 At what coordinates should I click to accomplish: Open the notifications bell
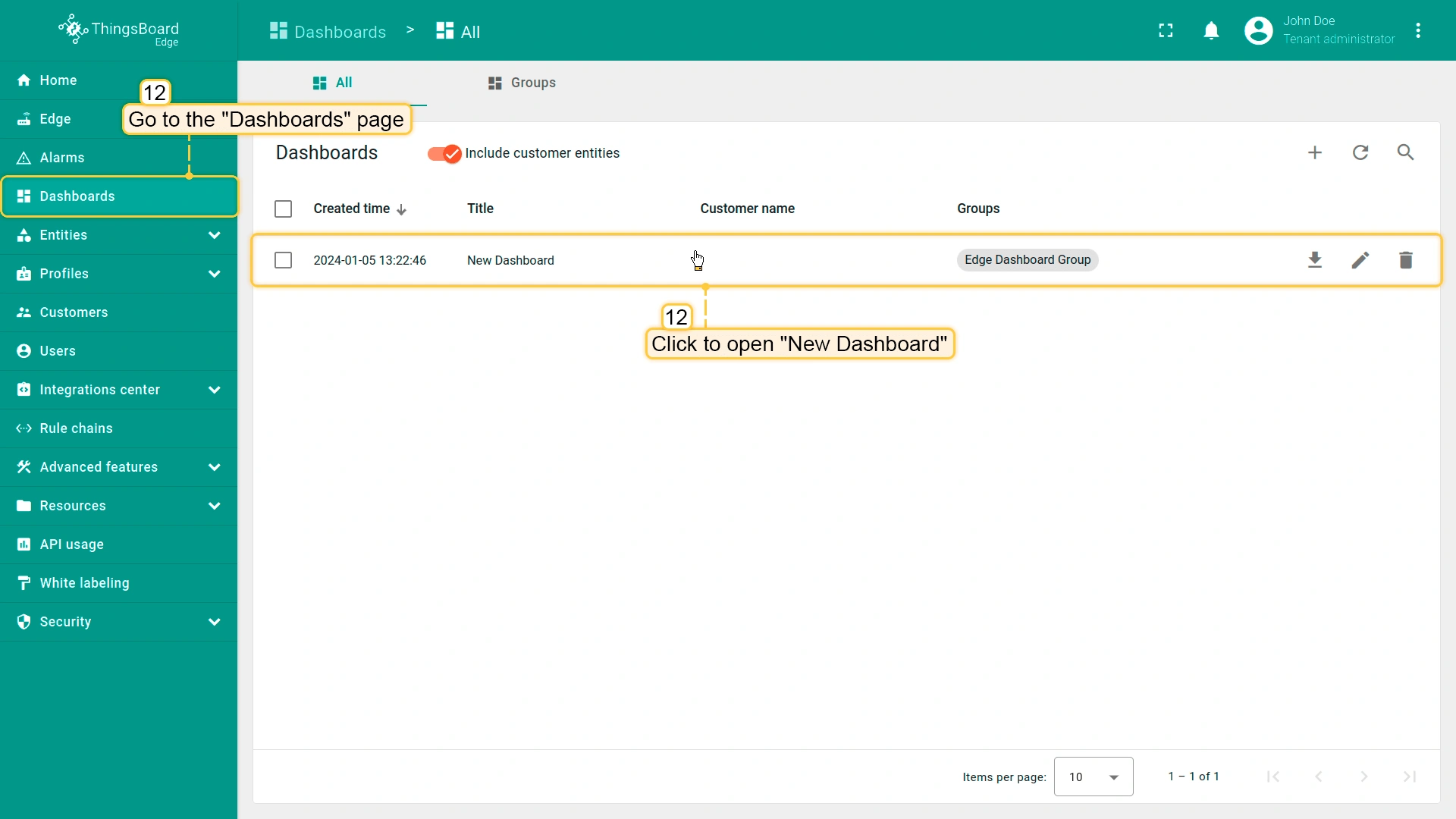click(1211, 30)
